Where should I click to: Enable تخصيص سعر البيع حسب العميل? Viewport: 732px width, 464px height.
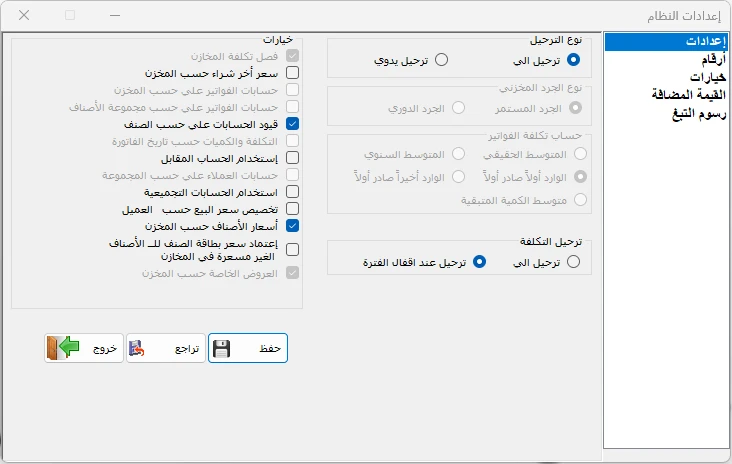pos(292,209)
